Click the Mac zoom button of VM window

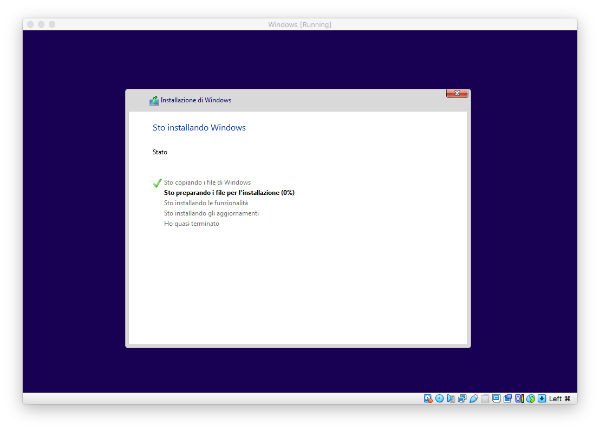coord(52,24)
